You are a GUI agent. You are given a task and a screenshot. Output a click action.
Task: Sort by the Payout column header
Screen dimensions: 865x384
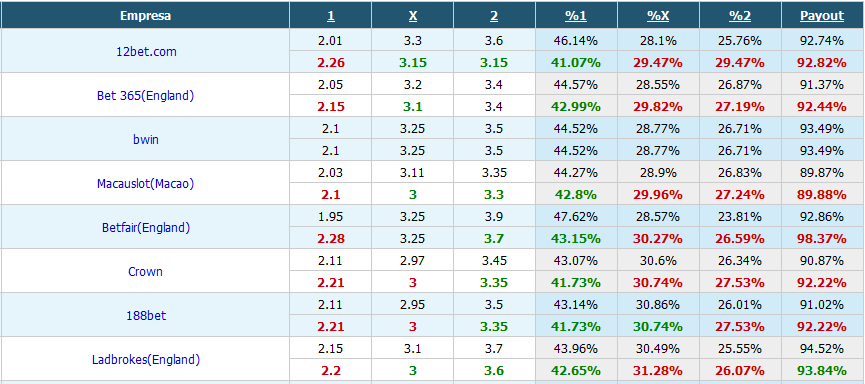tap(822, 16)
